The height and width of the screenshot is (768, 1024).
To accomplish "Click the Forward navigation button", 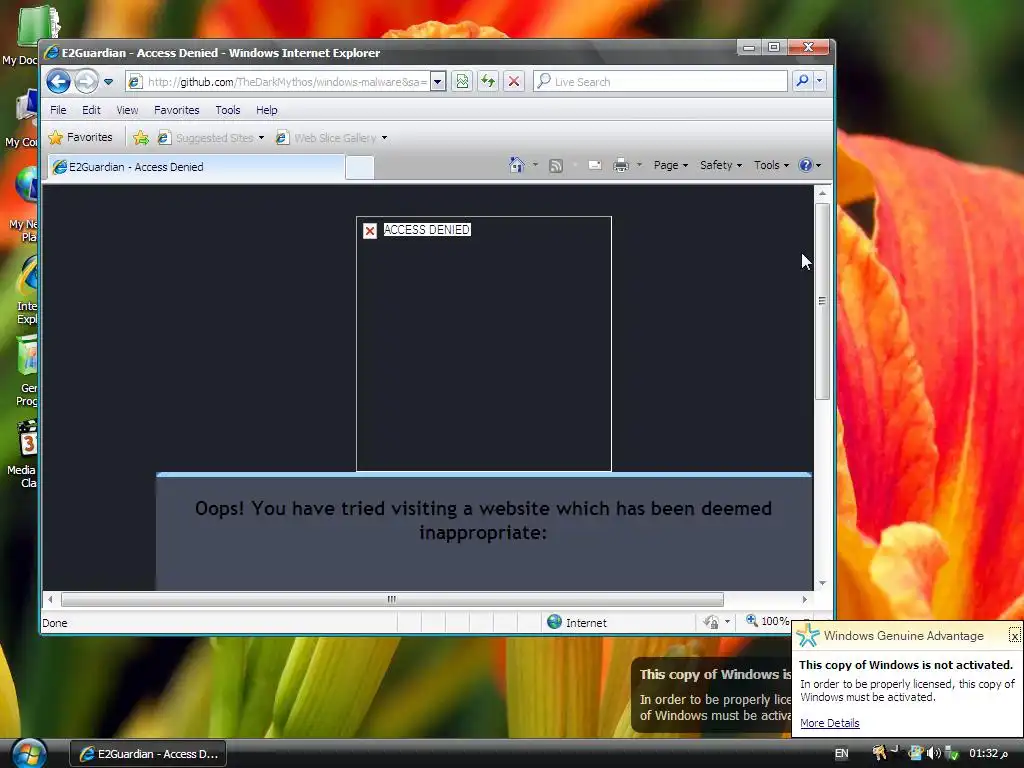I will [86, 82].
